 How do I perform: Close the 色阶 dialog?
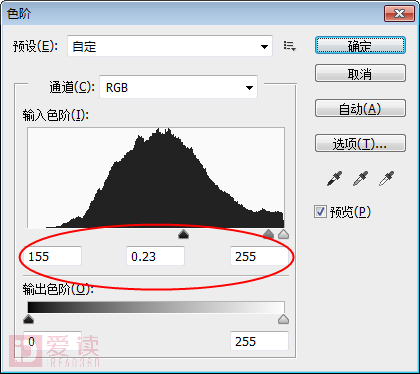pos(399,14)
